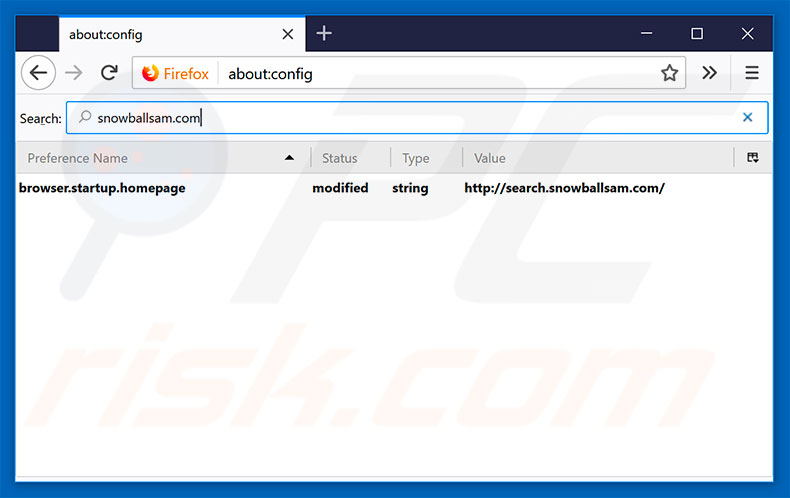The image size is (790, 498).
Task: Select the browser.startup.homepage preference
Action: 102,188
